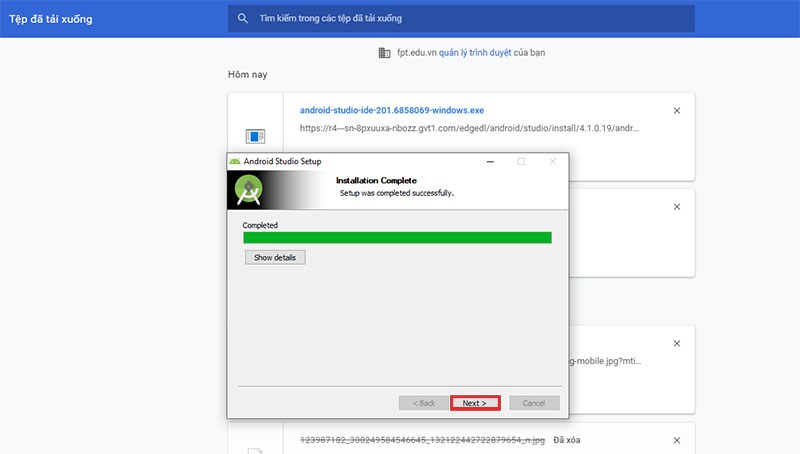Click the 'Đã xóa' status text
Viewport: 800px width, 454px height.
pos(567,440)
